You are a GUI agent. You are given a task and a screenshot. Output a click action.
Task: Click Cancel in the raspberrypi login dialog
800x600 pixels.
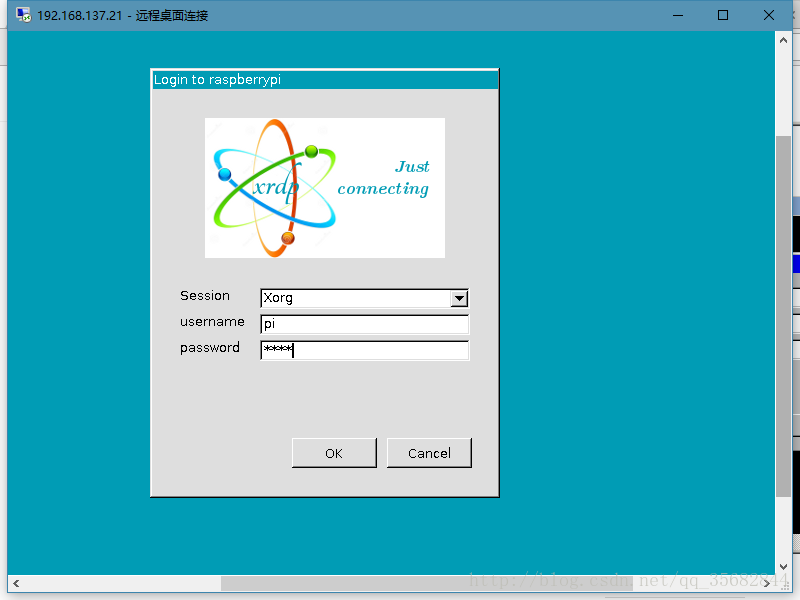click(x=429, y=453)
